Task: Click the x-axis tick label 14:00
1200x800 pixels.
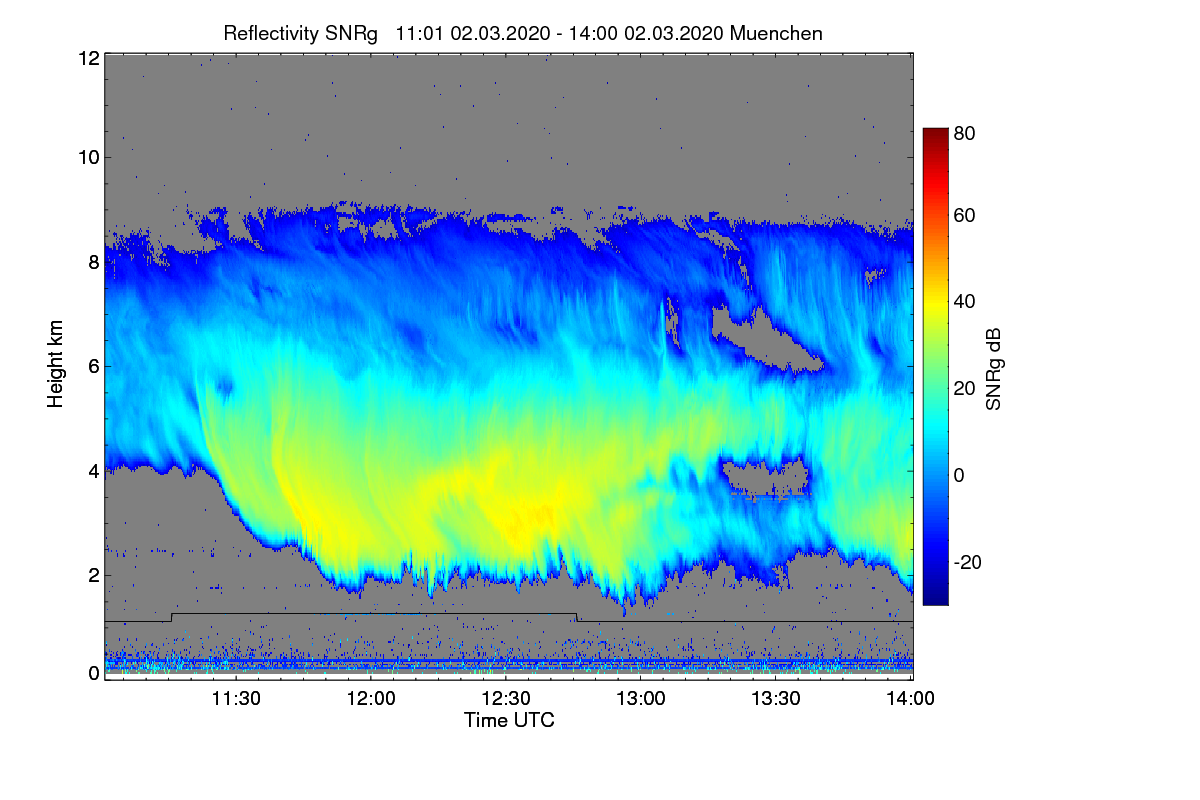Action: [912, 698]
